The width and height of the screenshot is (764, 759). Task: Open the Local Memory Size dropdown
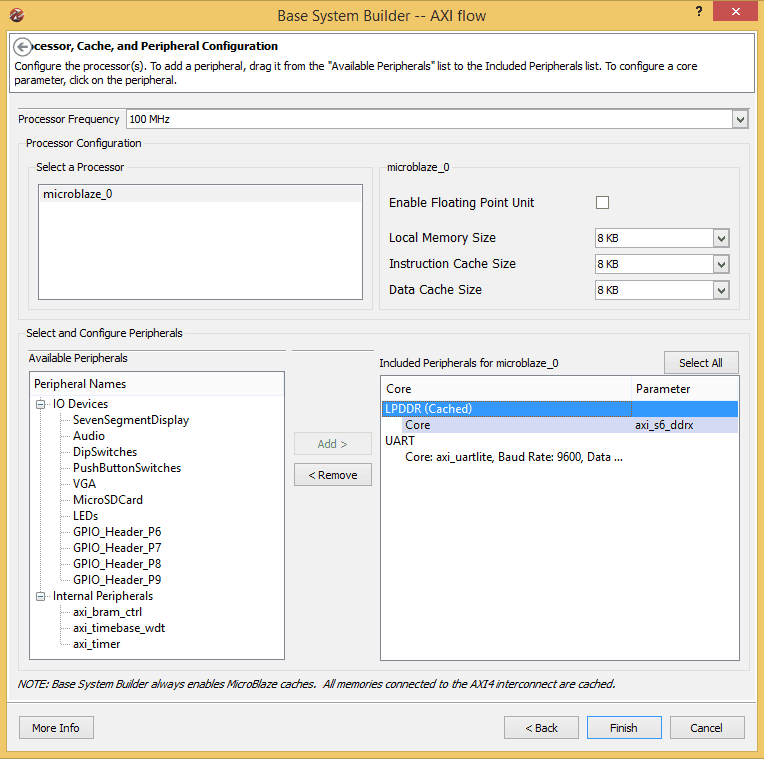[720, 238]
